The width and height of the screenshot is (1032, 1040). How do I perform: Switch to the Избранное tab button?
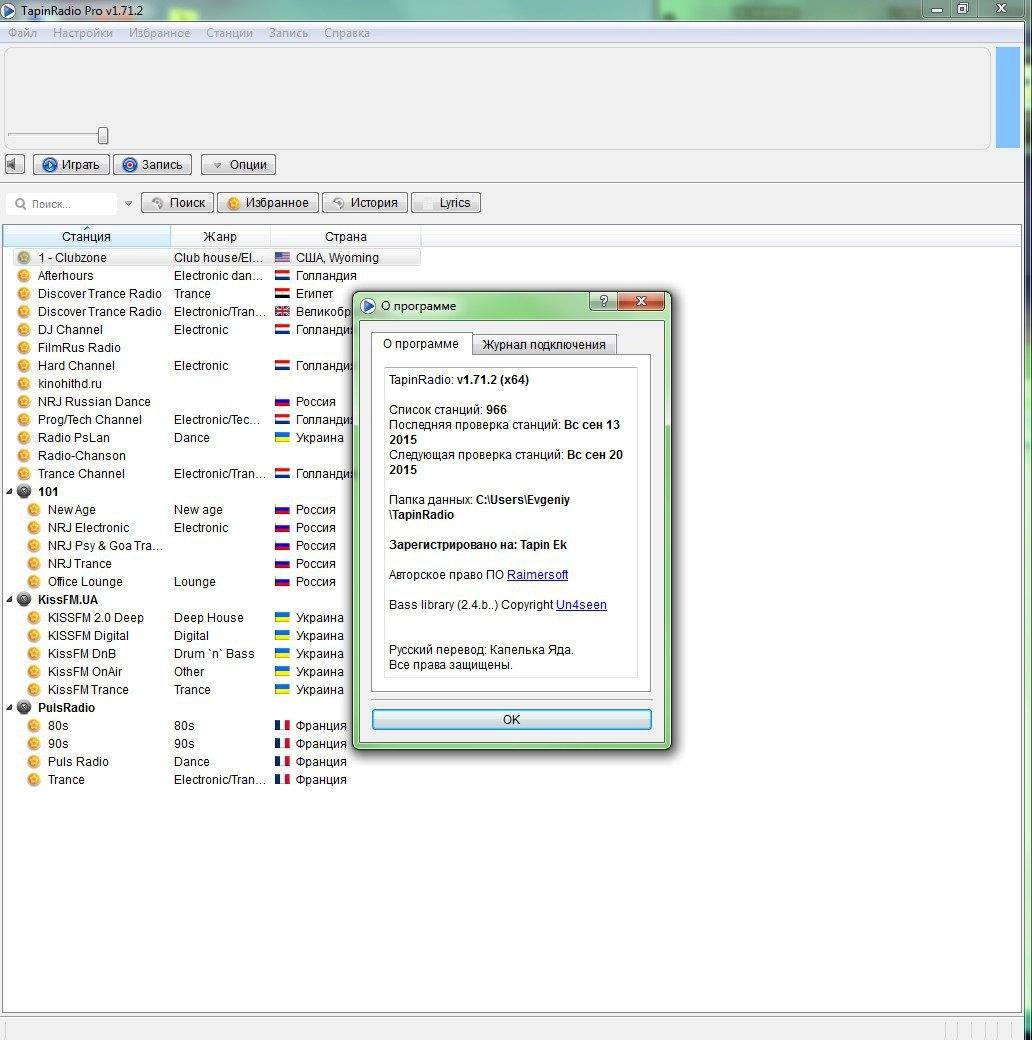[x=268, y=202]
